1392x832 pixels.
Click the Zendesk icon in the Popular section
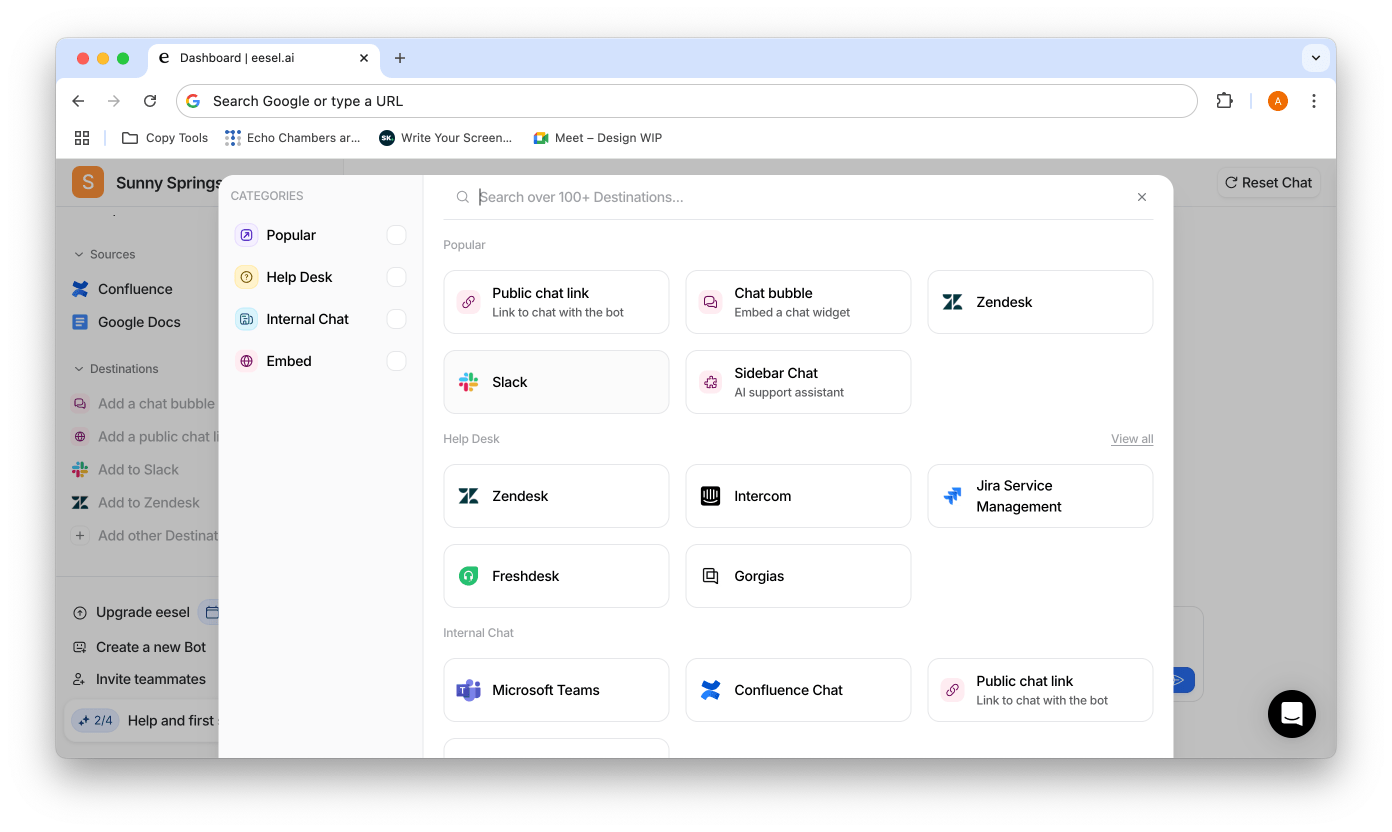[x=953, y=302]
